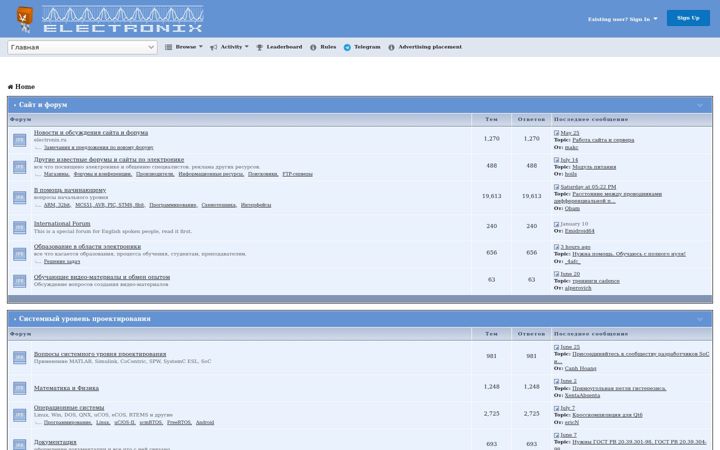Open the International Forum link
Image resolution: width=720 pixels, height=450 pixels.
pyautogui.click(x=62, y=224)
